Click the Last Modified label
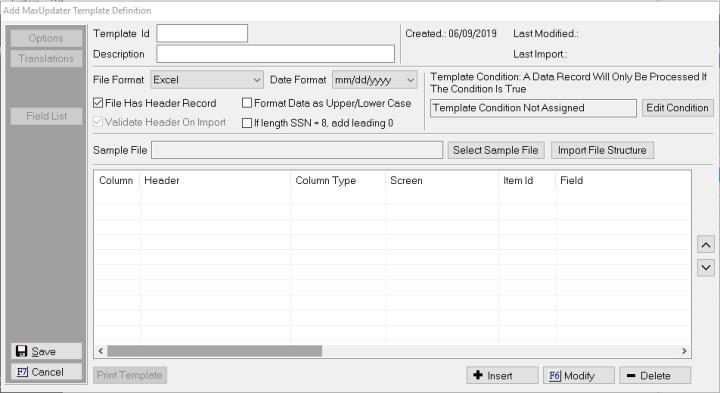720x393 pixels. click(546, 34)
